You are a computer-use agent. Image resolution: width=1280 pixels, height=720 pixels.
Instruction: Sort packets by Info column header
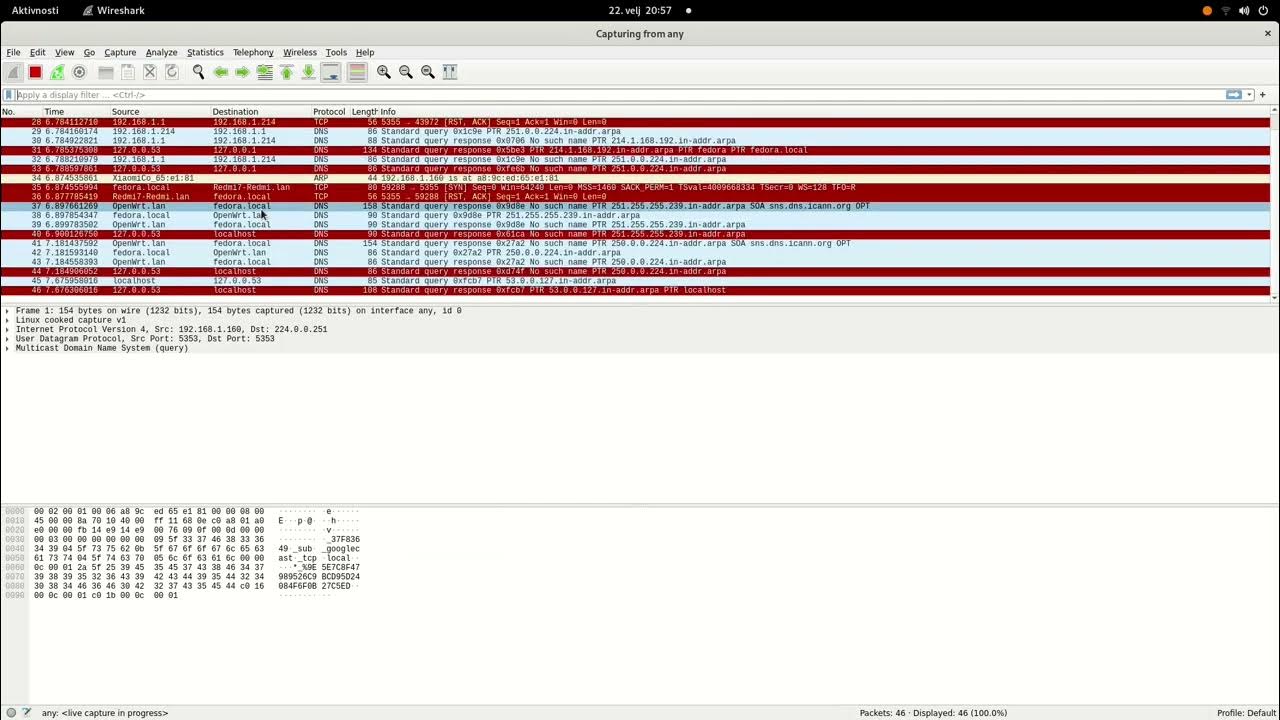tap(825, 112)
